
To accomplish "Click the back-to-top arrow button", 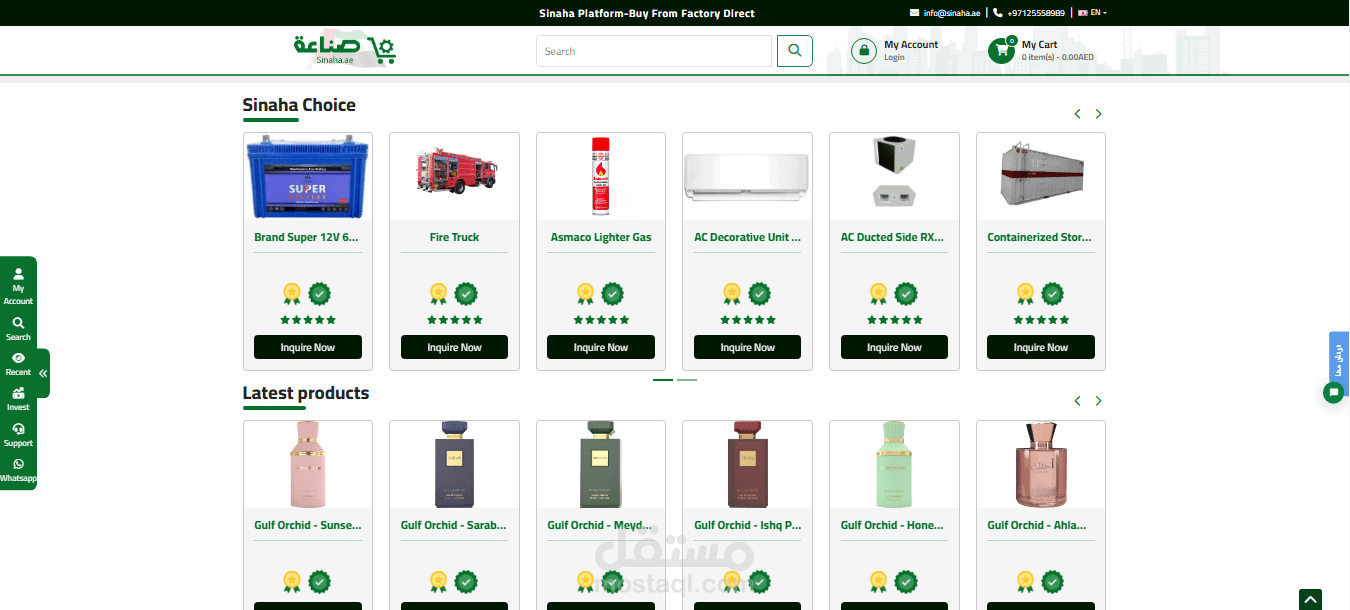I will (x=1310, y=599).
